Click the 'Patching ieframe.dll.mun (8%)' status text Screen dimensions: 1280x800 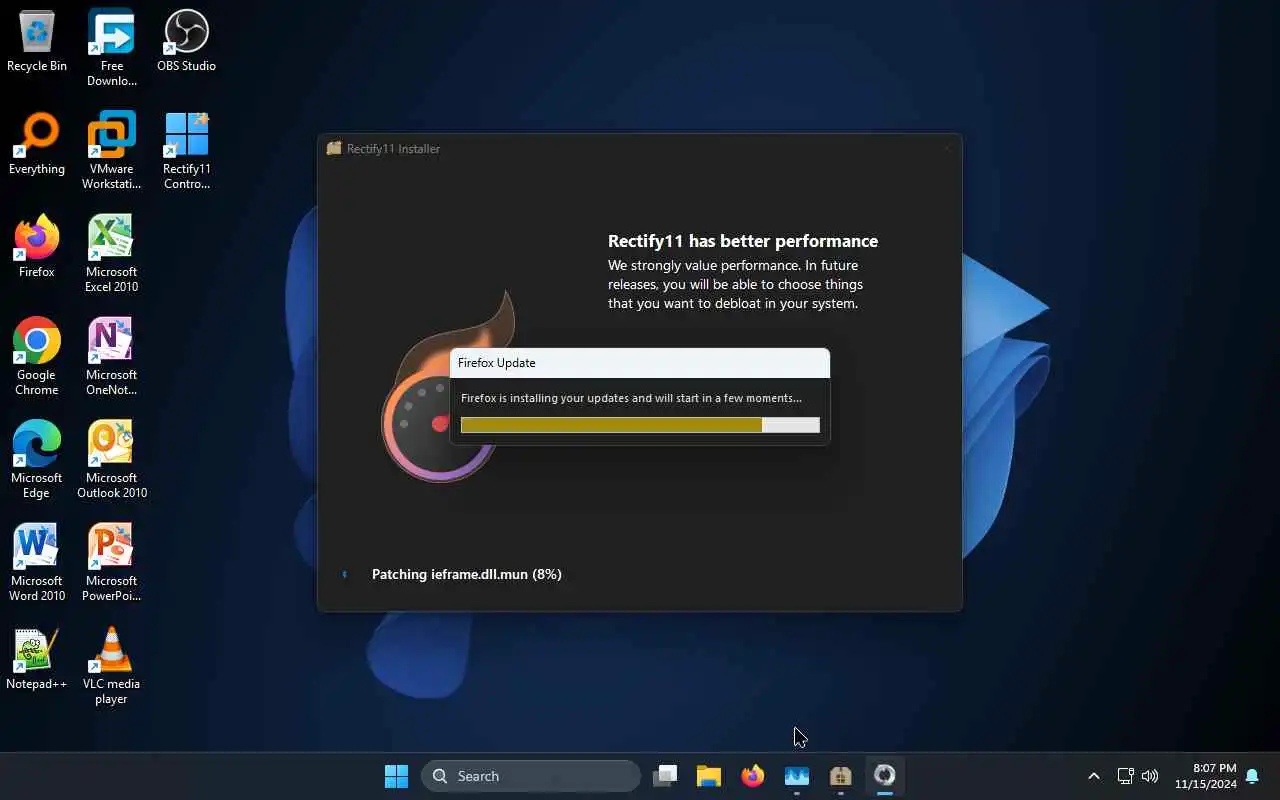[x=467, y=574]
